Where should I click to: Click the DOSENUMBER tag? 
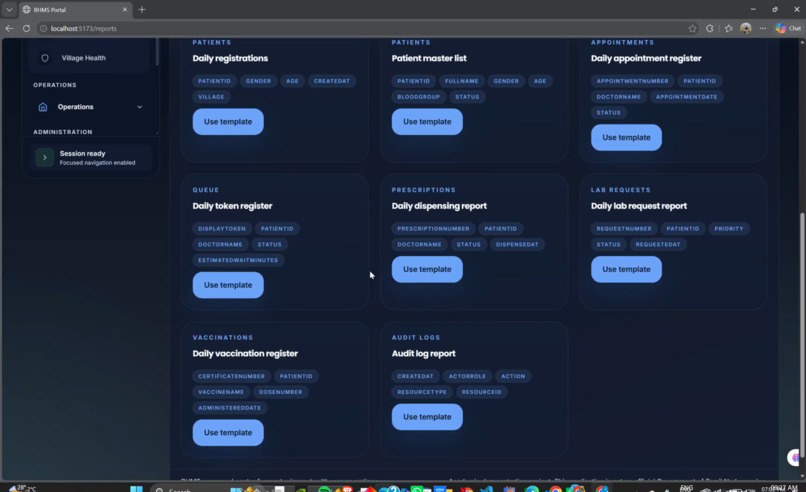coord(280,392)
